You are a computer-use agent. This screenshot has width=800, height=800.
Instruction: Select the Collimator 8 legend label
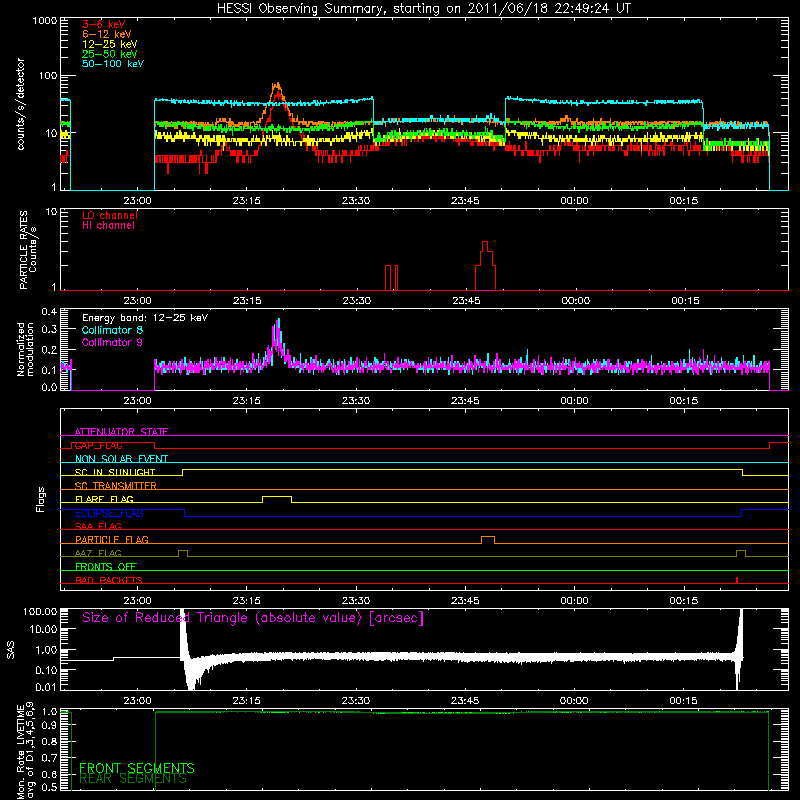click(112, 330)
